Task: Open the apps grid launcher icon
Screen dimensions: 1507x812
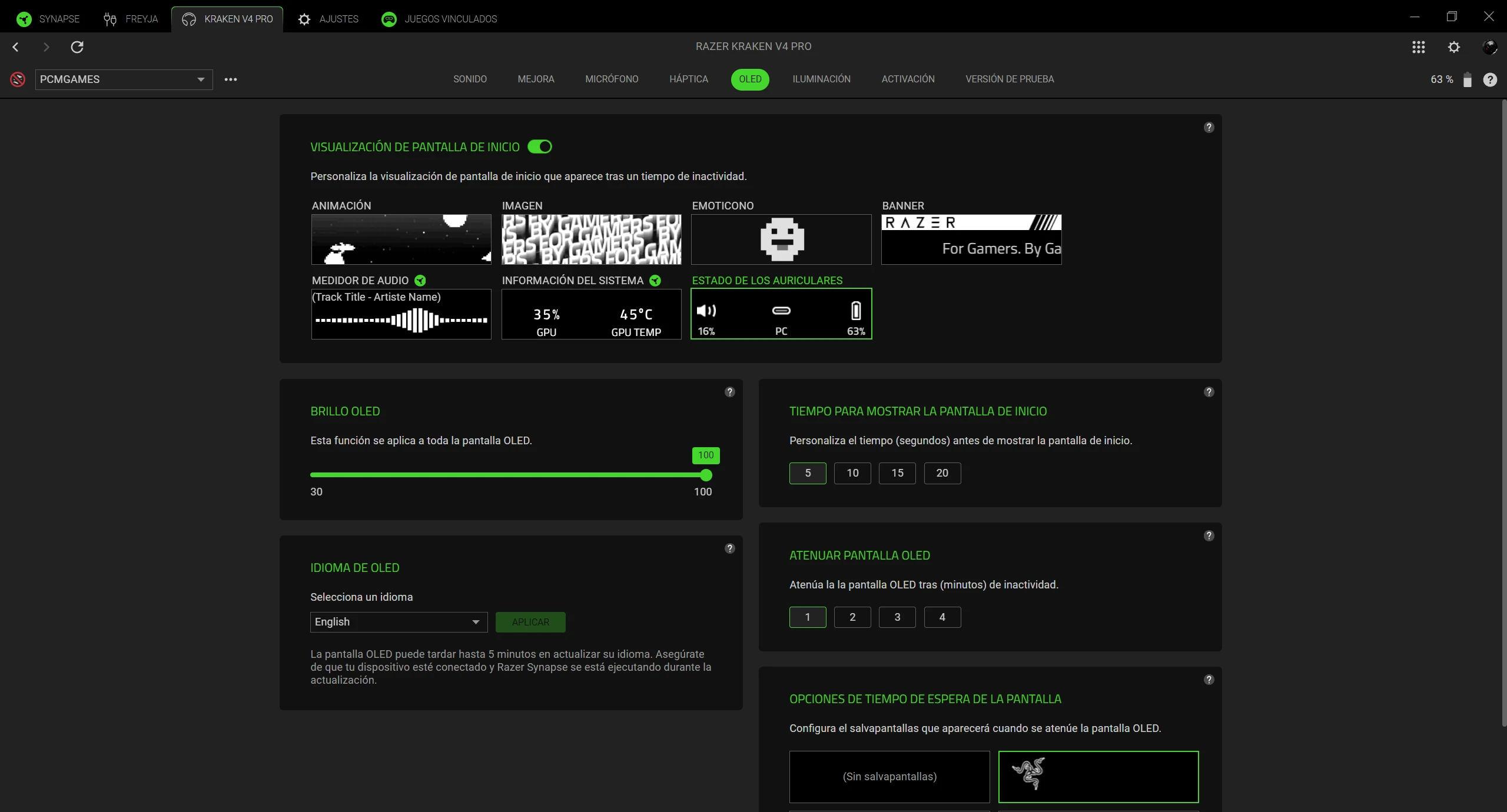Action: point(1419,47)
